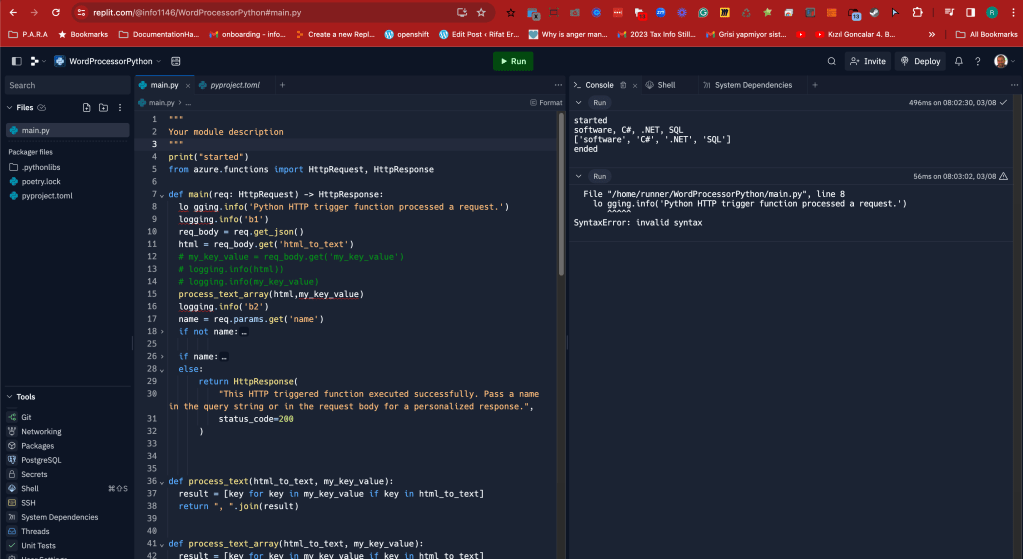
Task: Select main.py in the file tree
Action: [x=67, y=130]
